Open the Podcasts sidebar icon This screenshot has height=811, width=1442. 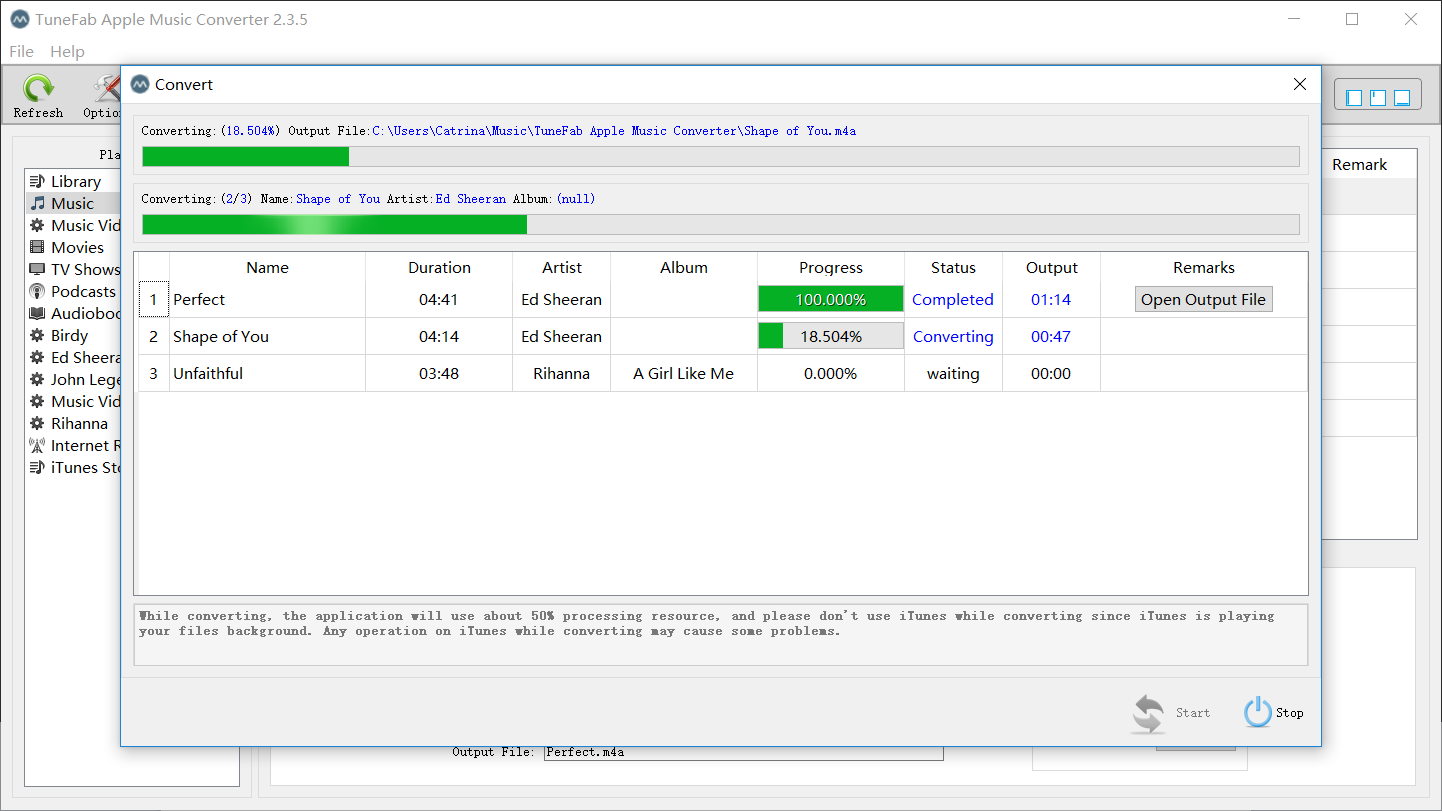tap(37, 291)
